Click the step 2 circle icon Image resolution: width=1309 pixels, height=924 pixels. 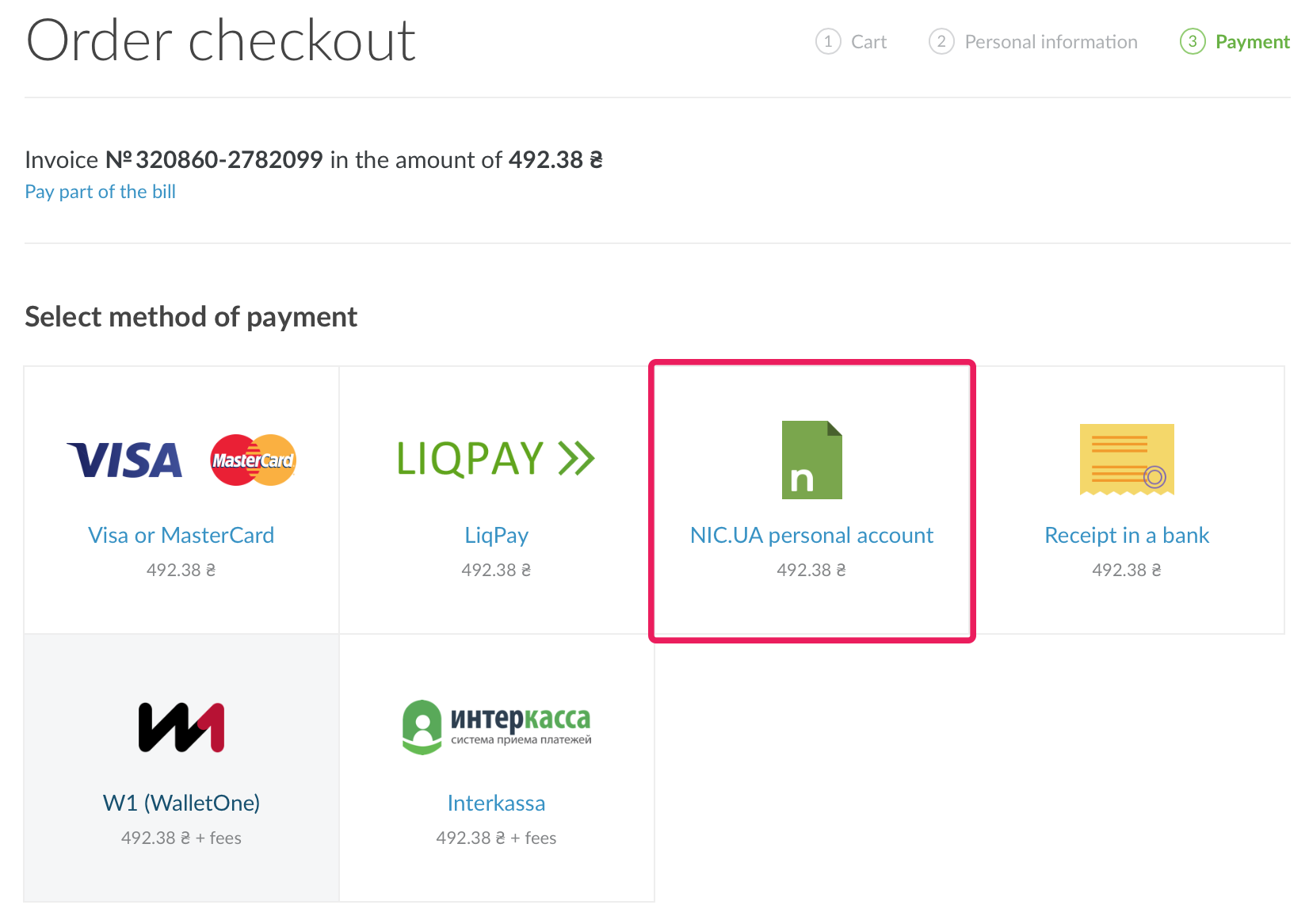click(x=941, y=41)
